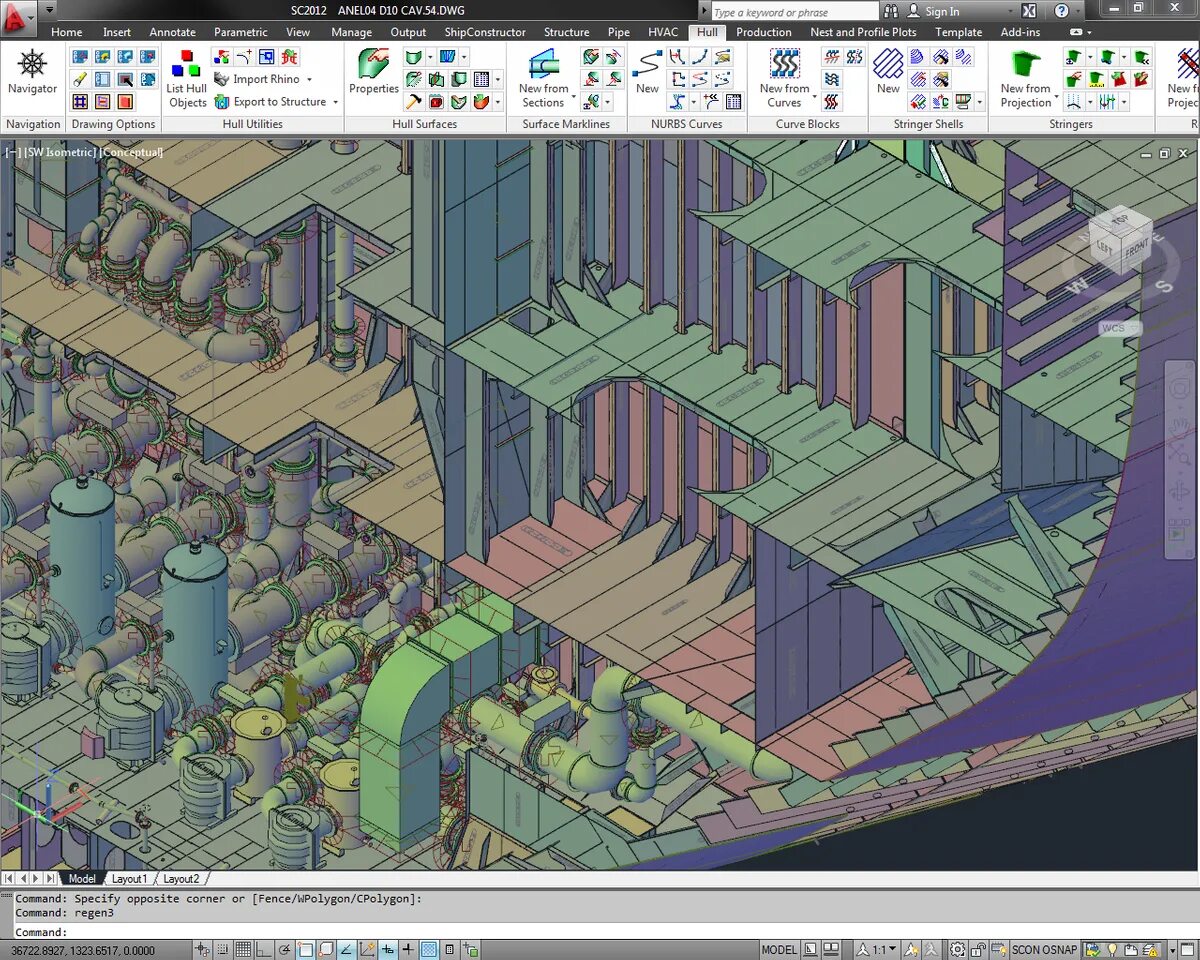Switch to the Layout1 tab
Screen dimensions: 1200x960
pyautogui.click(x=129, y=879)
